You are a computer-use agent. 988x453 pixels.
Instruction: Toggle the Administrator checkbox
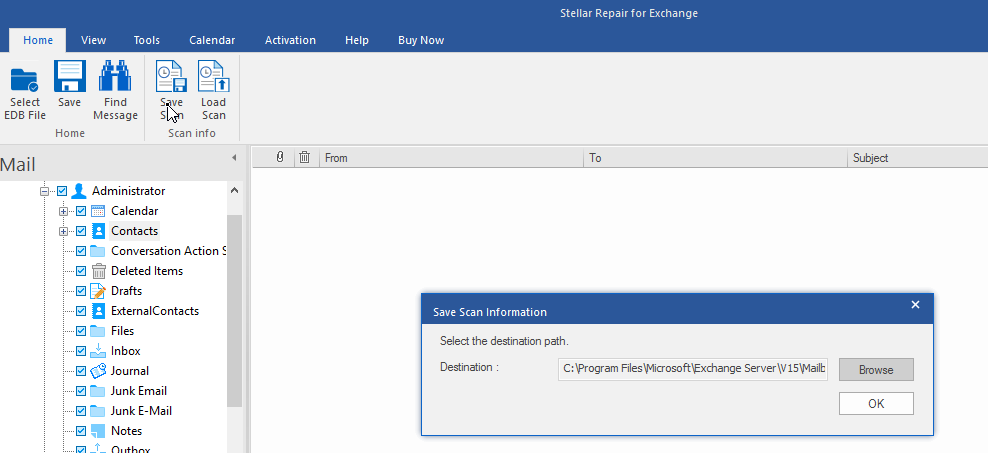pos(62,191)
